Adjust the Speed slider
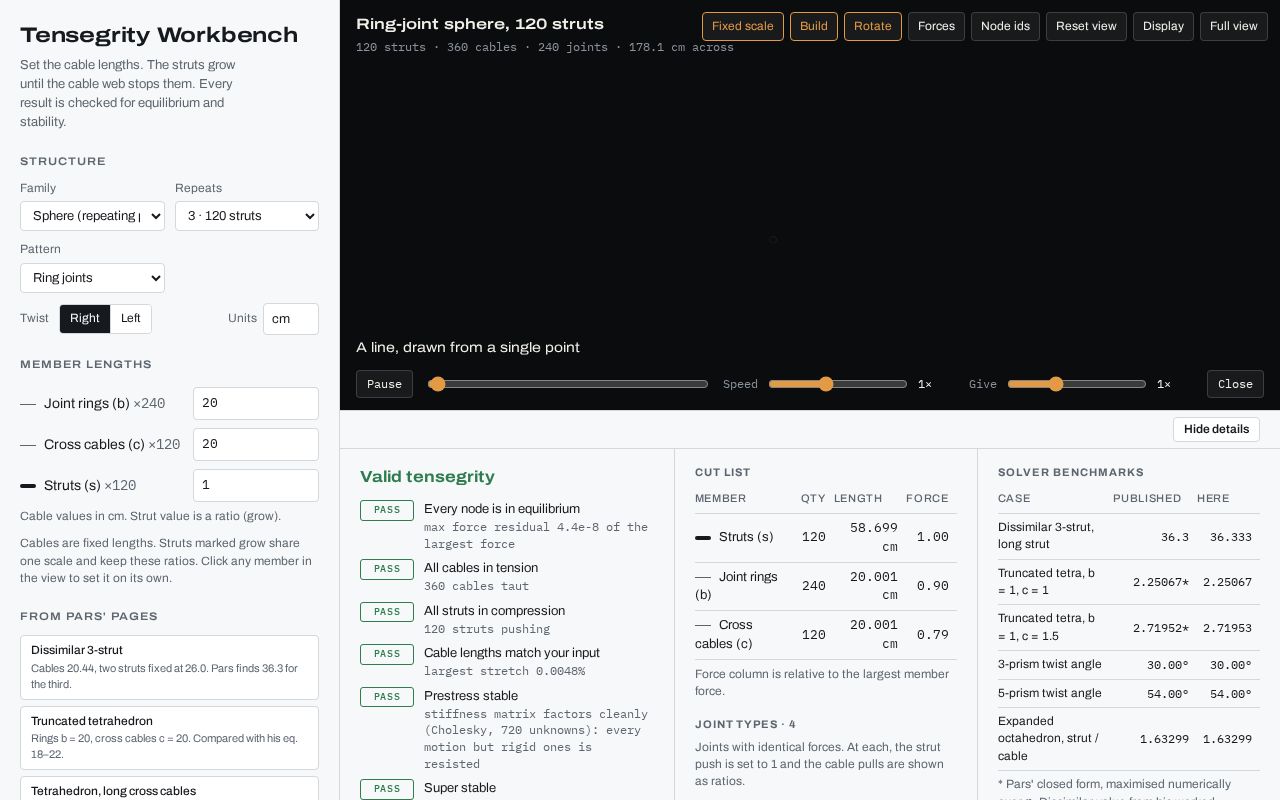This screenshot has height=800, width=1280. point(838,384)
